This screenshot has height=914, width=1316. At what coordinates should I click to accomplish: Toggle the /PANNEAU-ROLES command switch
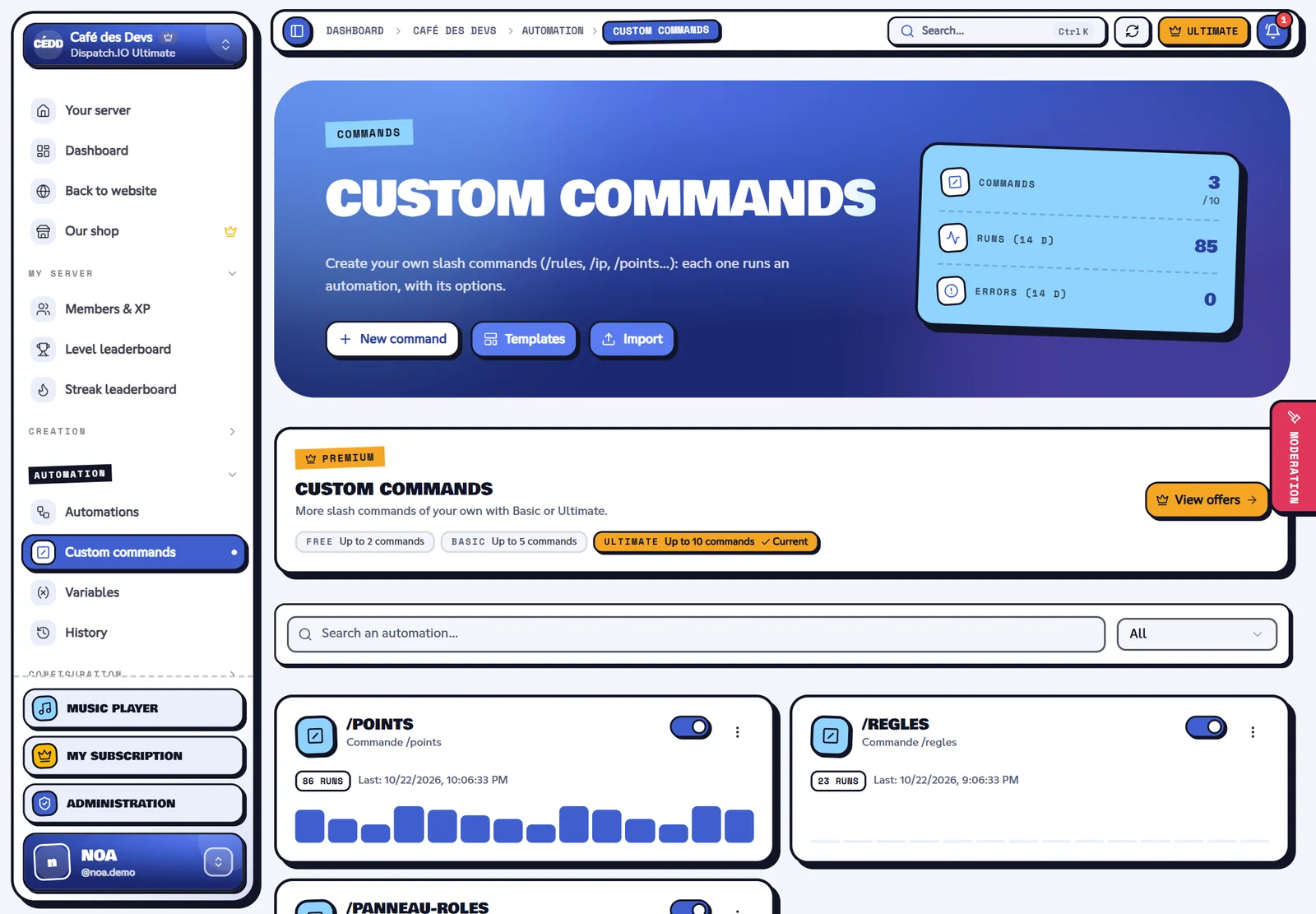[x=690, y=907]
